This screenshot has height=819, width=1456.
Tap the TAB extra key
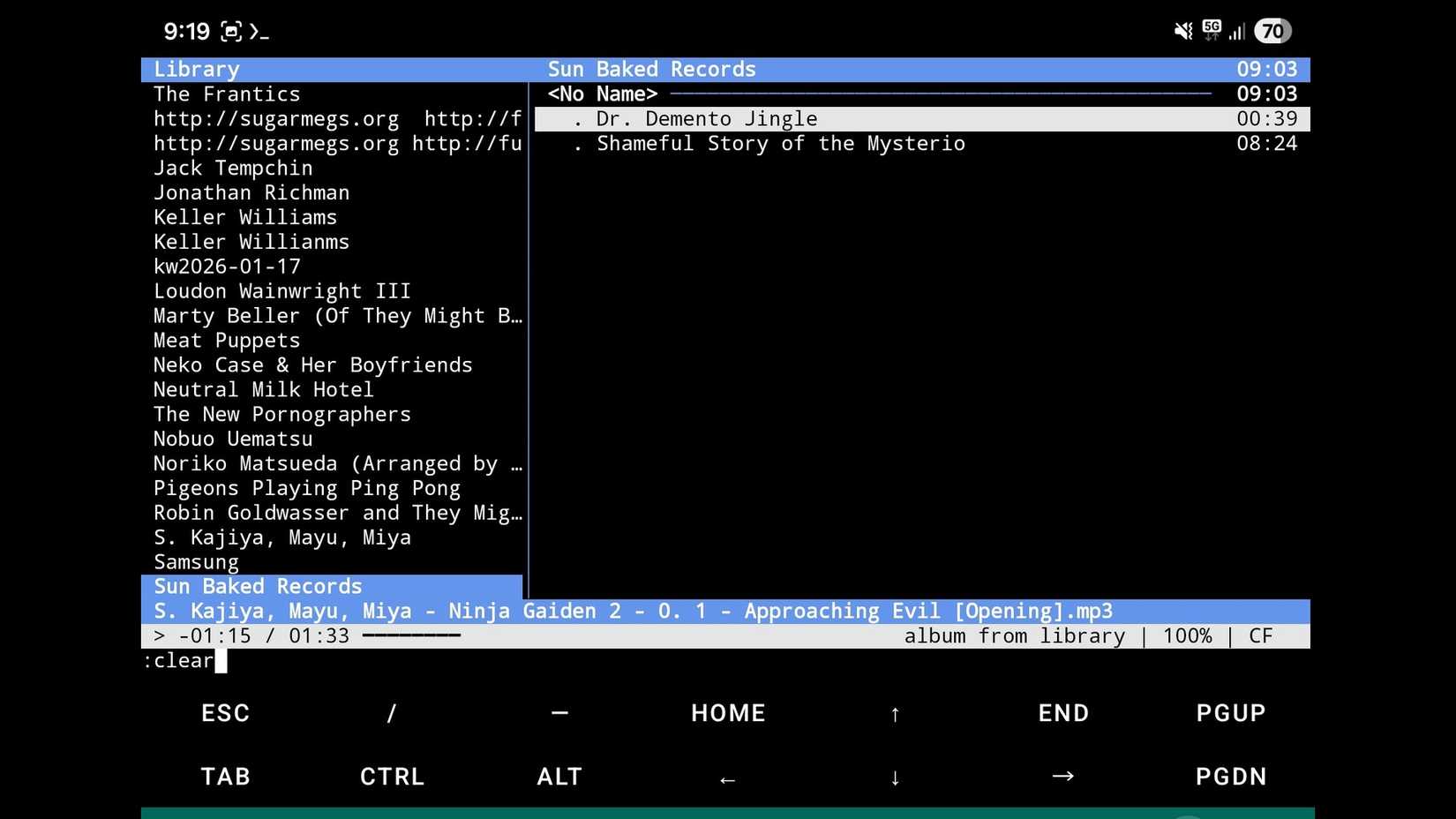225,777
